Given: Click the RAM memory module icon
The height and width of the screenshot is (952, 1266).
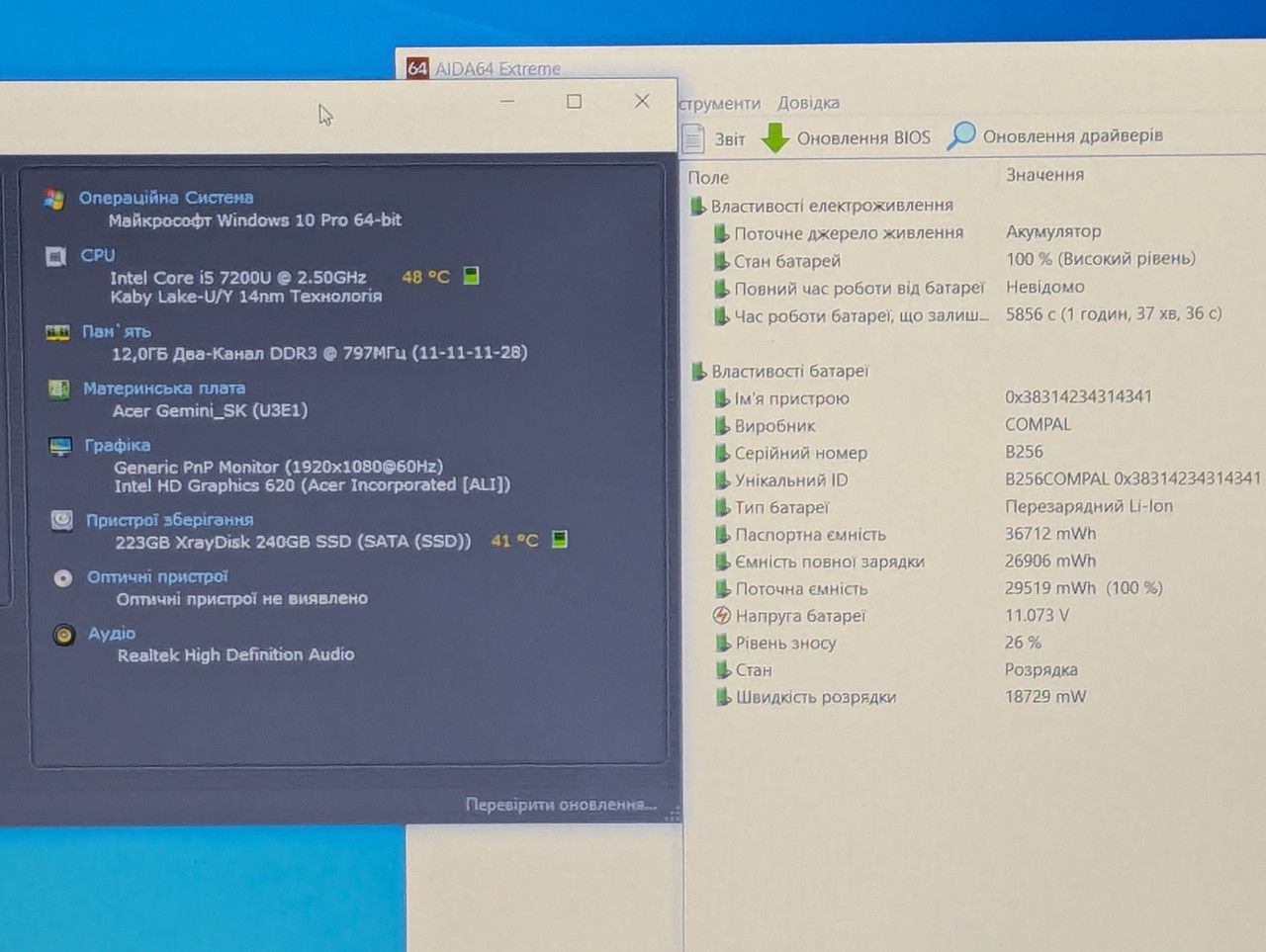Looking at the screenshot, I should [57, 332].
